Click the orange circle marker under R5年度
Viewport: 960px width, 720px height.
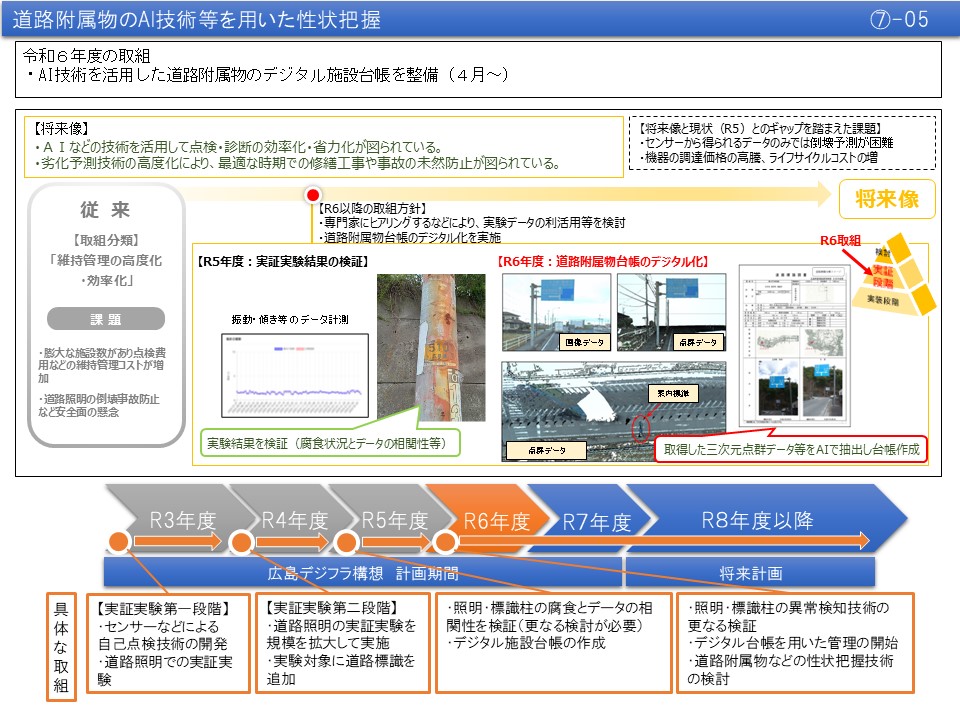click(x=347, y=541)
